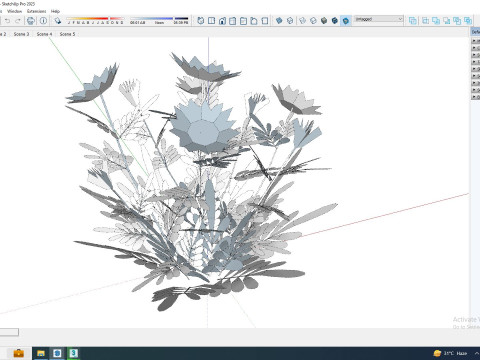Viewport: 480px width, 360px height.
Task: Switch to the Bottom view
Action: [264, 21]
